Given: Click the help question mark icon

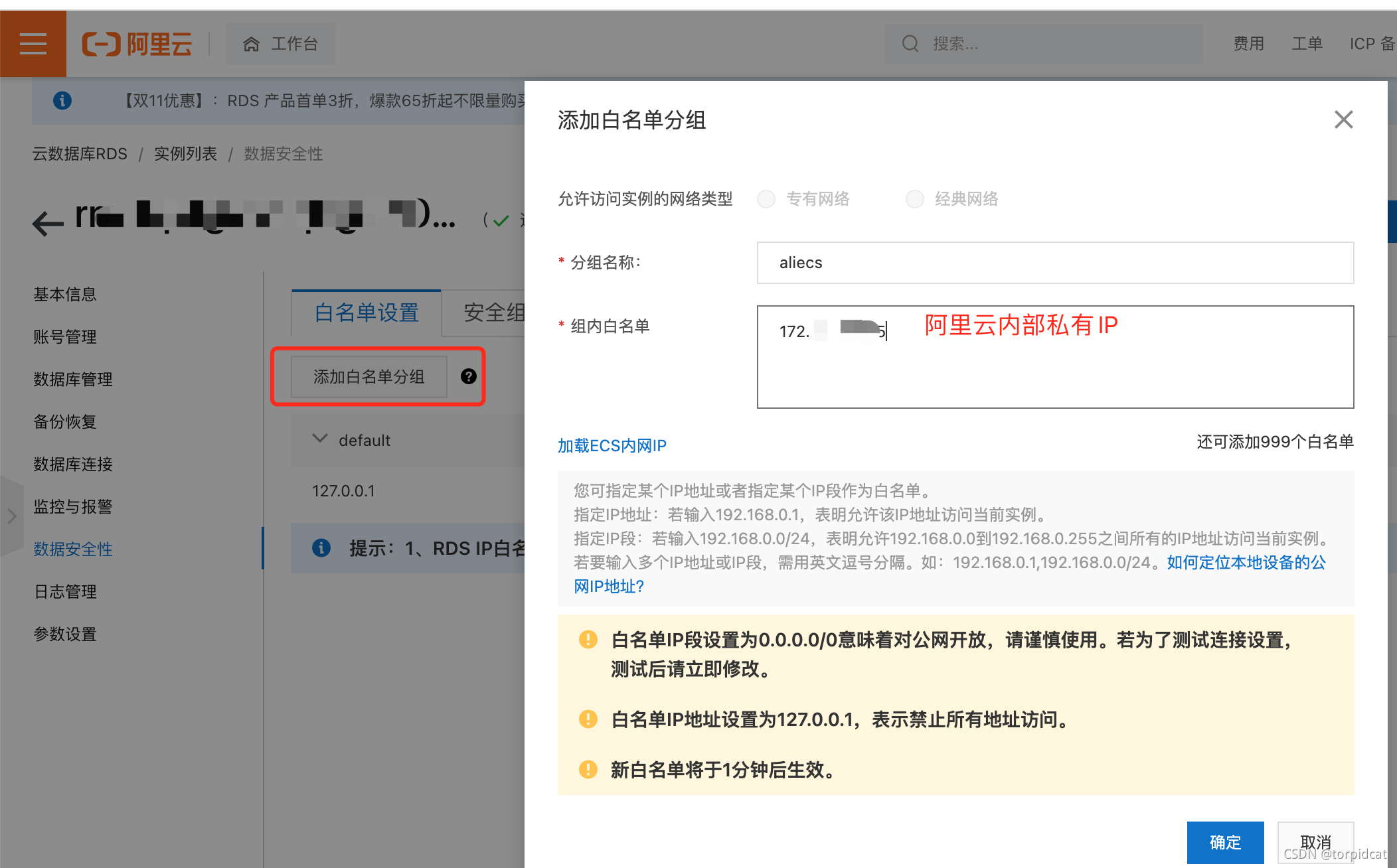Looking at the screenshot, I should (x=469, y=376).
